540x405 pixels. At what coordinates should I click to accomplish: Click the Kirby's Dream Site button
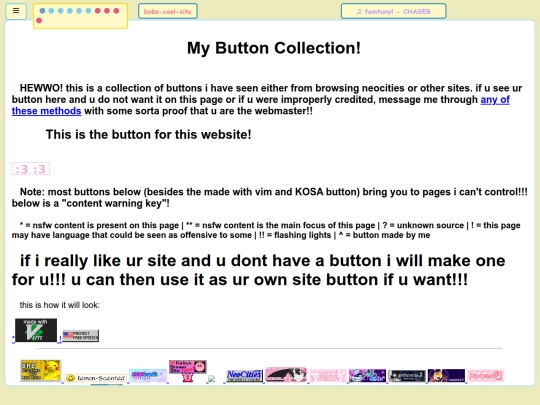188,371
